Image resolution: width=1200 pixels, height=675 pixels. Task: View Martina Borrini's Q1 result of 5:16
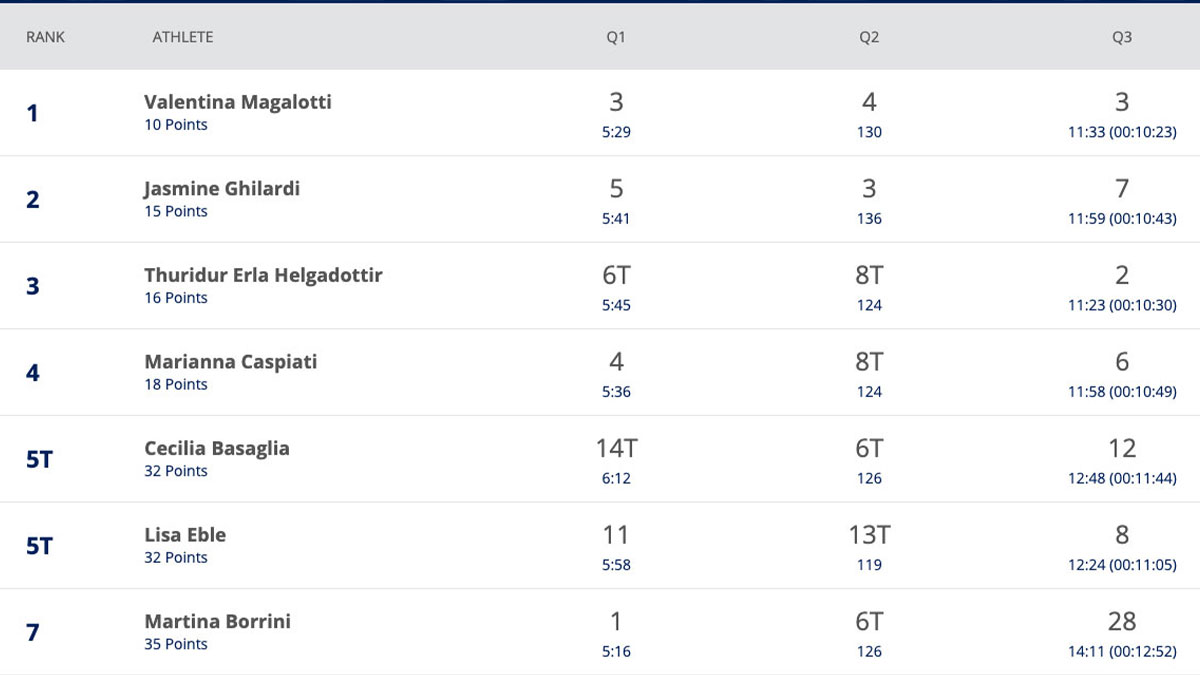[616, 651]
